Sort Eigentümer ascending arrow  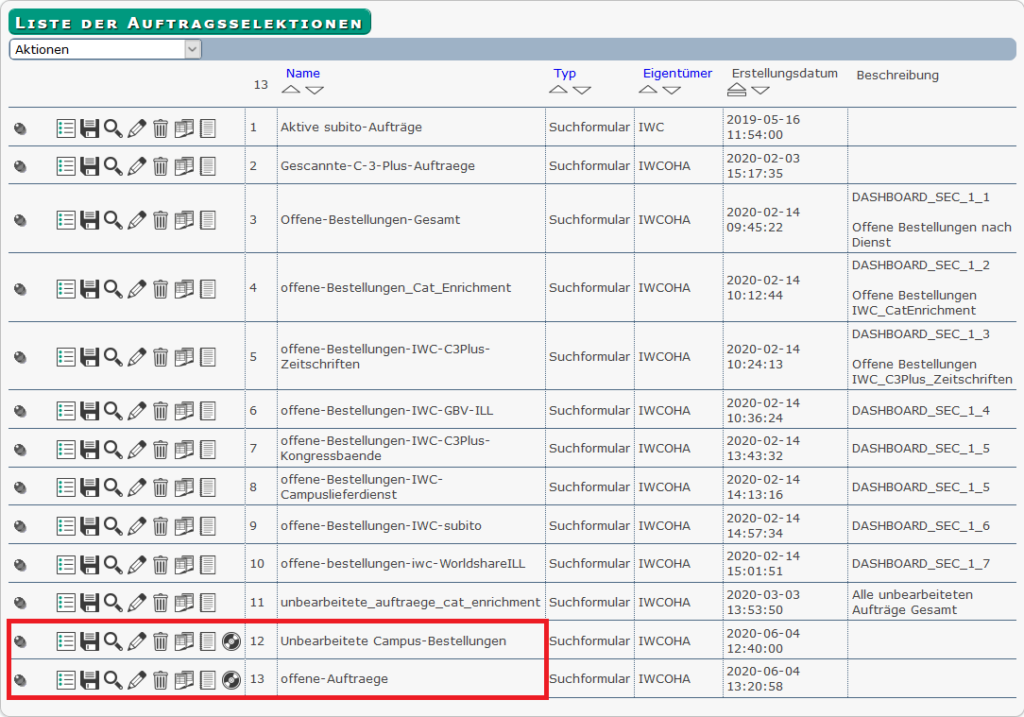coord(648,89)
